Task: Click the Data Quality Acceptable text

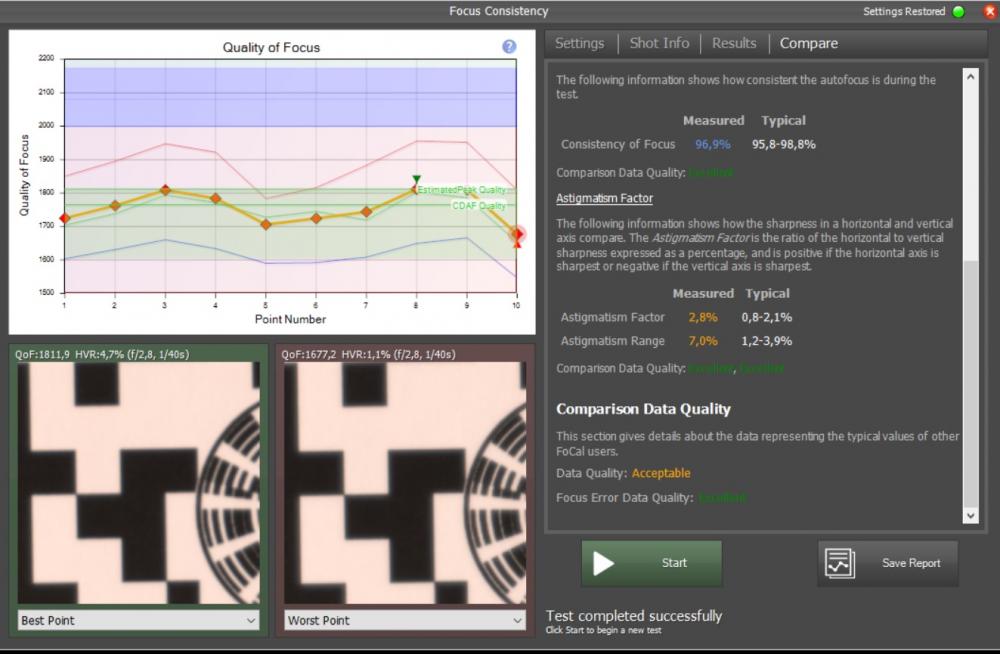Action: [661, 473]
